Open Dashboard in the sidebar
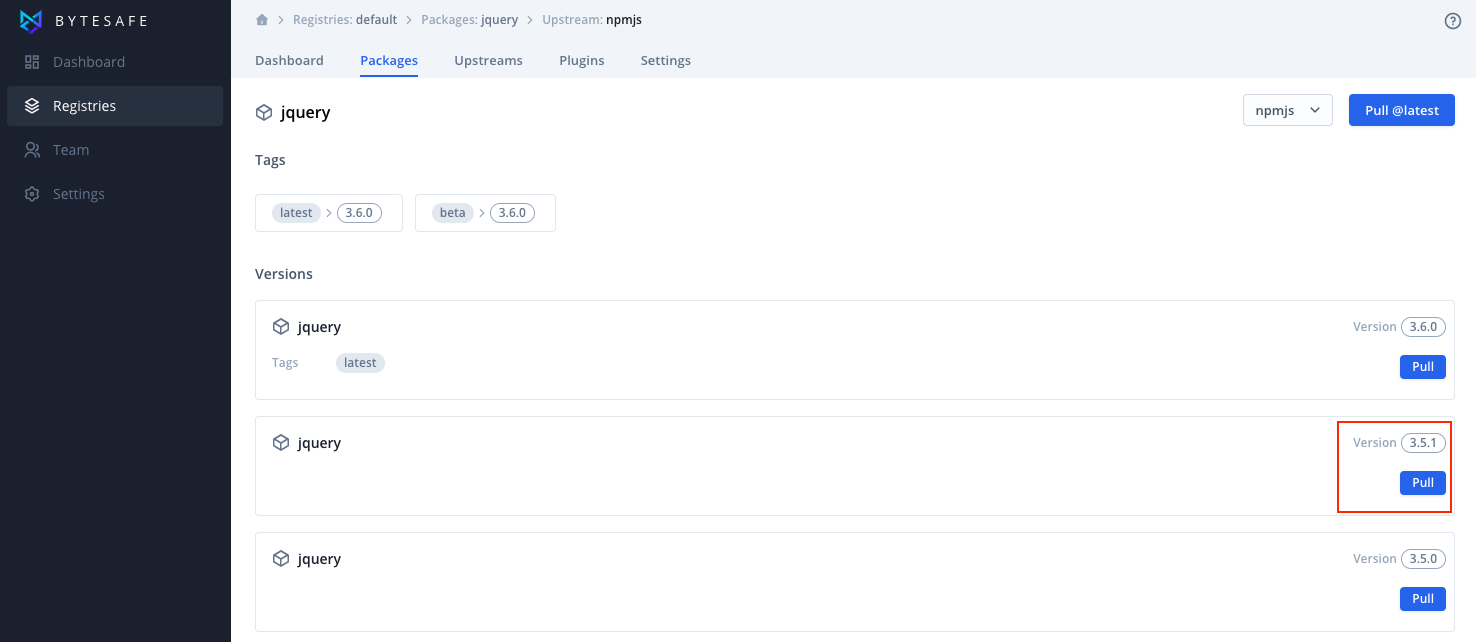The image size is (1476, 642). [x=115, y=62]
